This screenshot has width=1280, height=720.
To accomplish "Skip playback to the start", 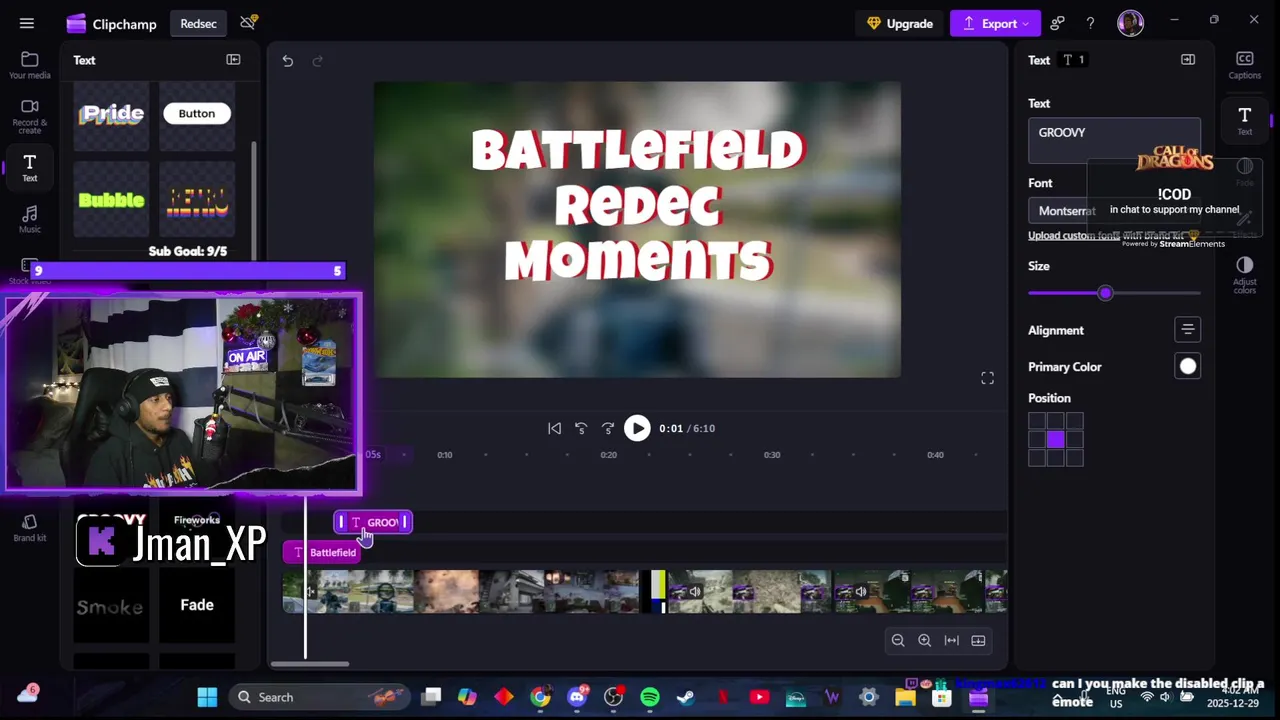I will [x=554, y=428].
